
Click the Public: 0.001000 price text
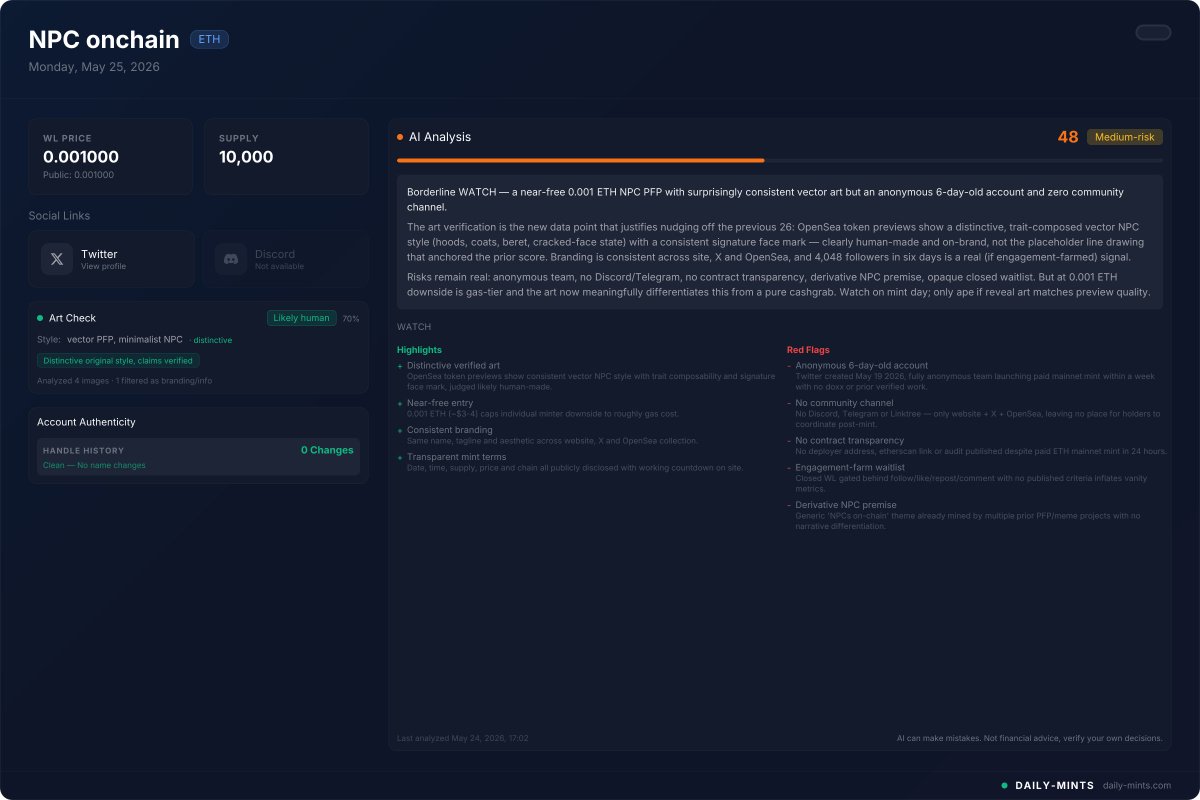pos(78,175)
